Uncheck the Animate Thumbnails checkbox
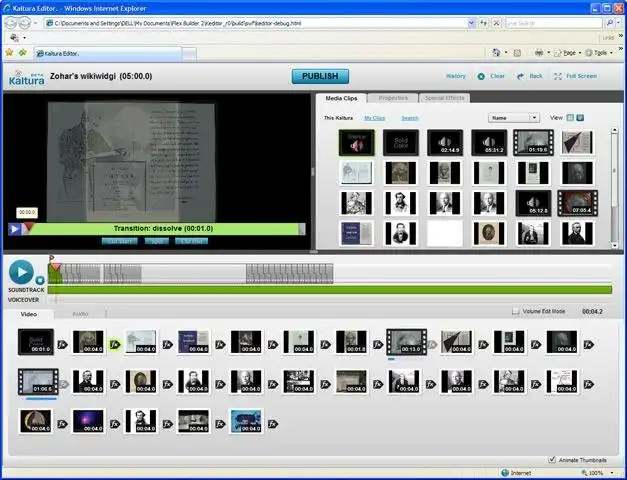The height and width of the screenshot is (480, 627). (x=552, y=460)
